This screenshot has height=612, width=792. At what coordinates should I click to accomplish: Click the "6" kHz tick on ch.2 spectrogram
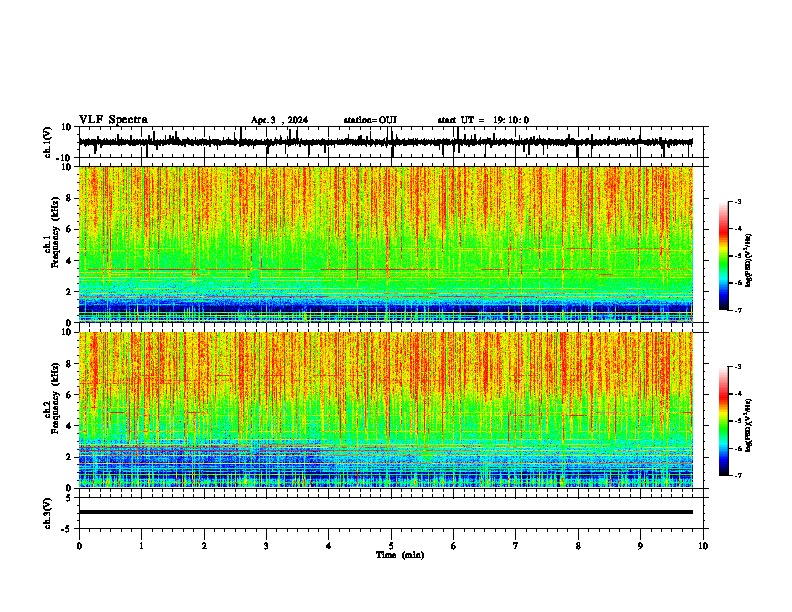coord(70,394)
